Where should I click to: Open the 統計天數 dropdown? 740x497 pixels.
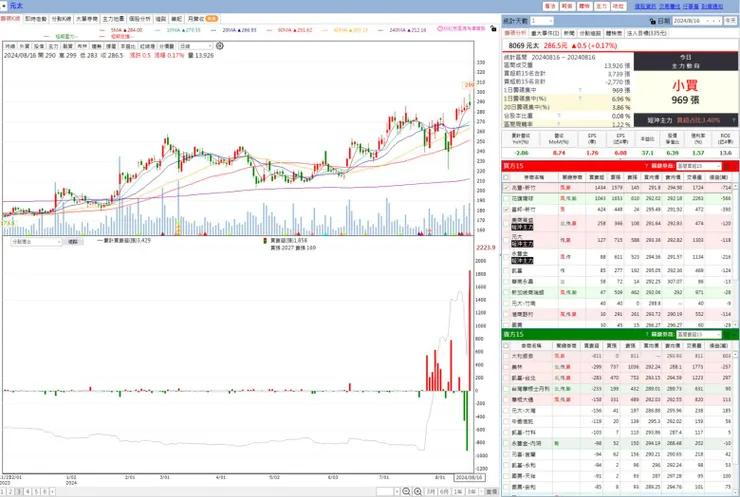click(541, 21)
